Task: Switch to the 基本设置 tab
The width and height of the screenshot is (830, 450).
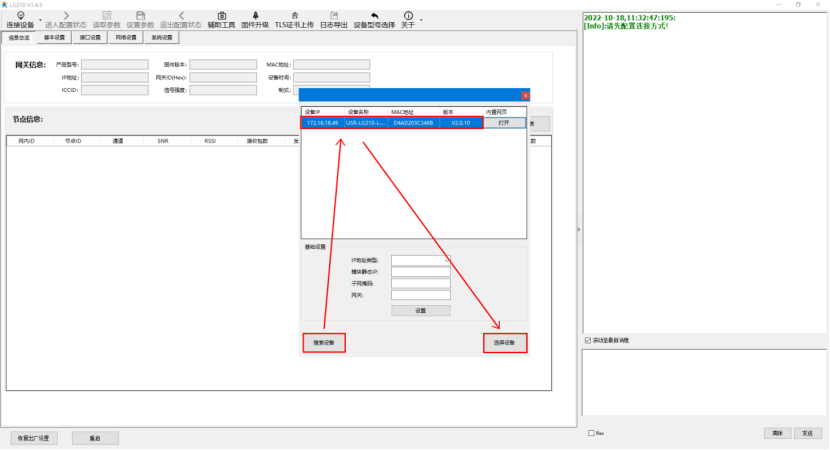Action: pos(54,38)
